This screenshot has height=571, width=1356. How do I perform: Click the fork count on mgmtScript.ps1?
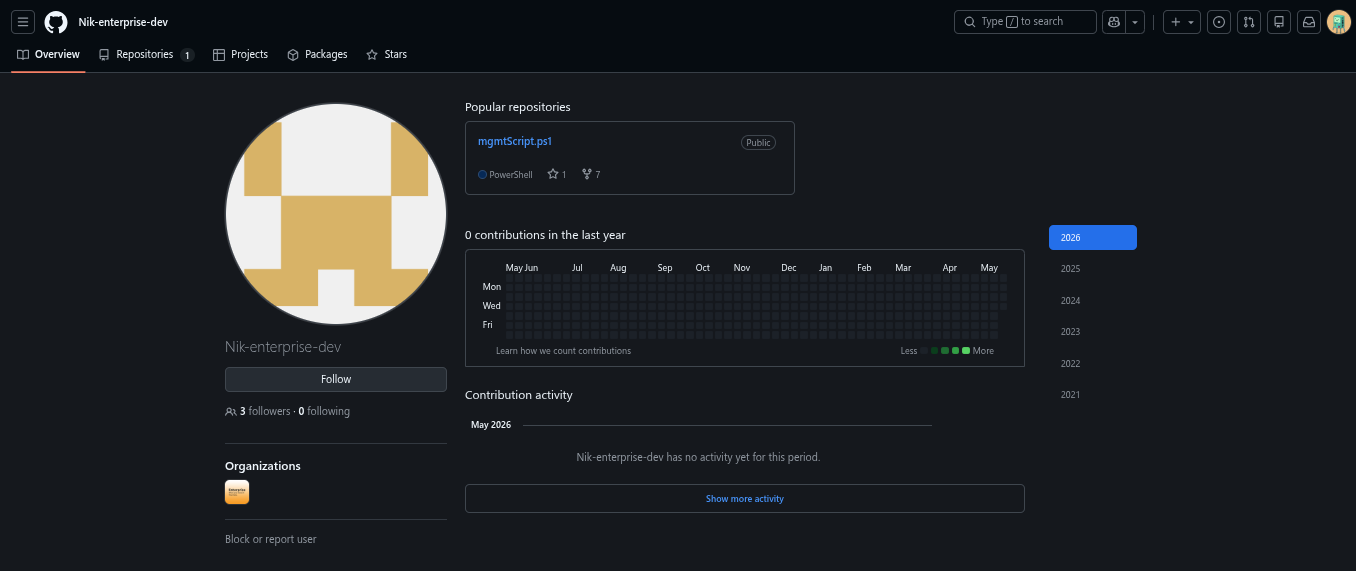591,174
